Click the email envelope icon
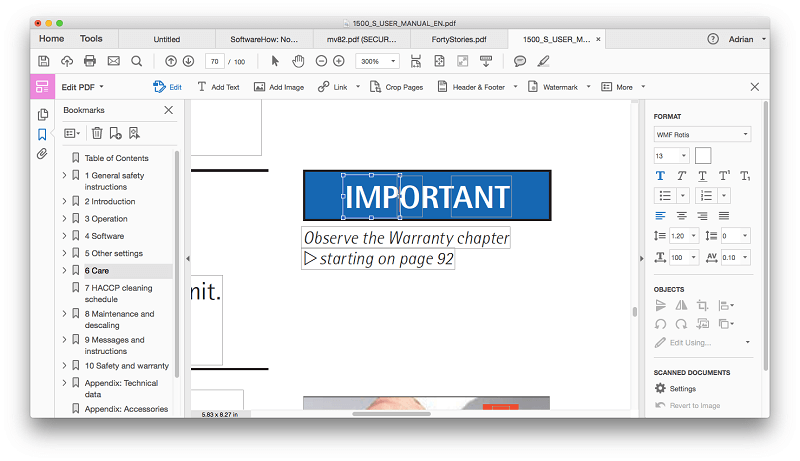This screenshot has width=800, height=461. (114, 61)
